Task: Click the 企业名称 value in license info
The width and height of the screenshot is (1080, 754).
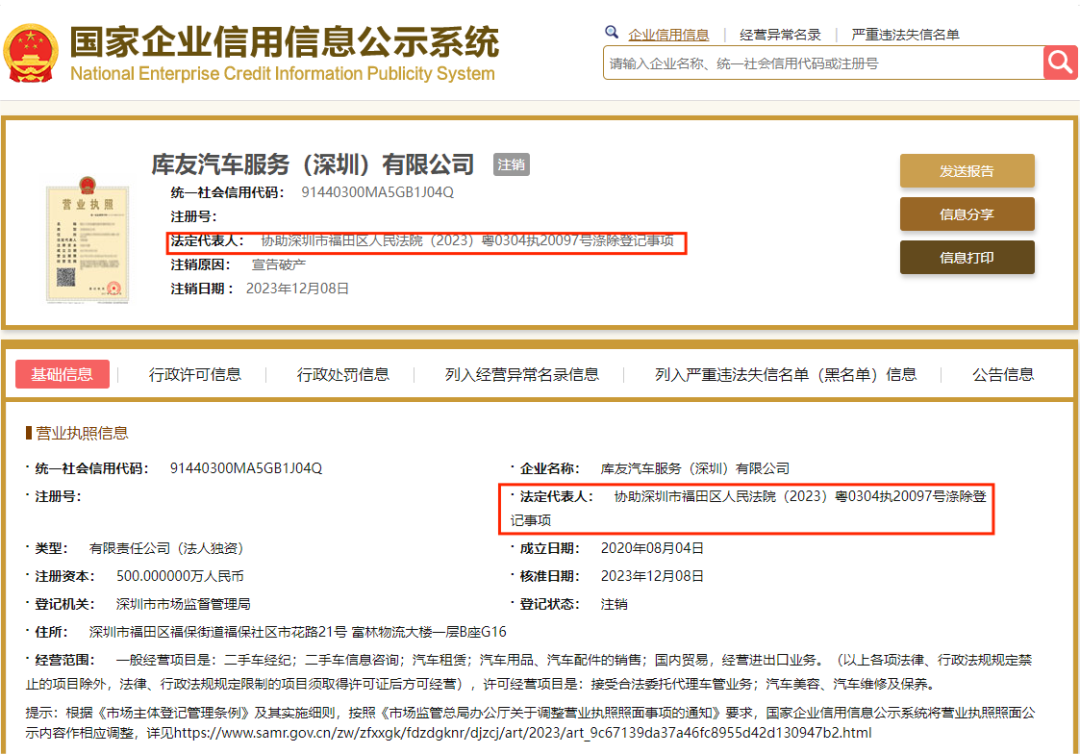Action: (695, 468)
